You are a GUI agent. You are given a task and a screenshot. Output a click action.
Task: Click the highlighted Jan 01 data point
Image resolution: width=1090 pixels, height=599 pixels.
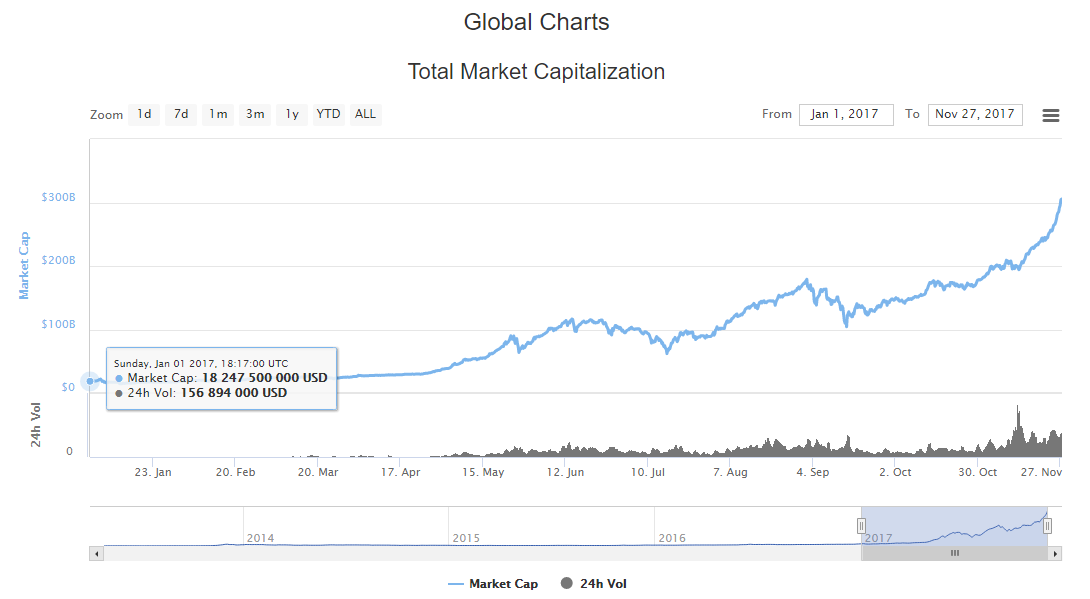coord(90,381)
